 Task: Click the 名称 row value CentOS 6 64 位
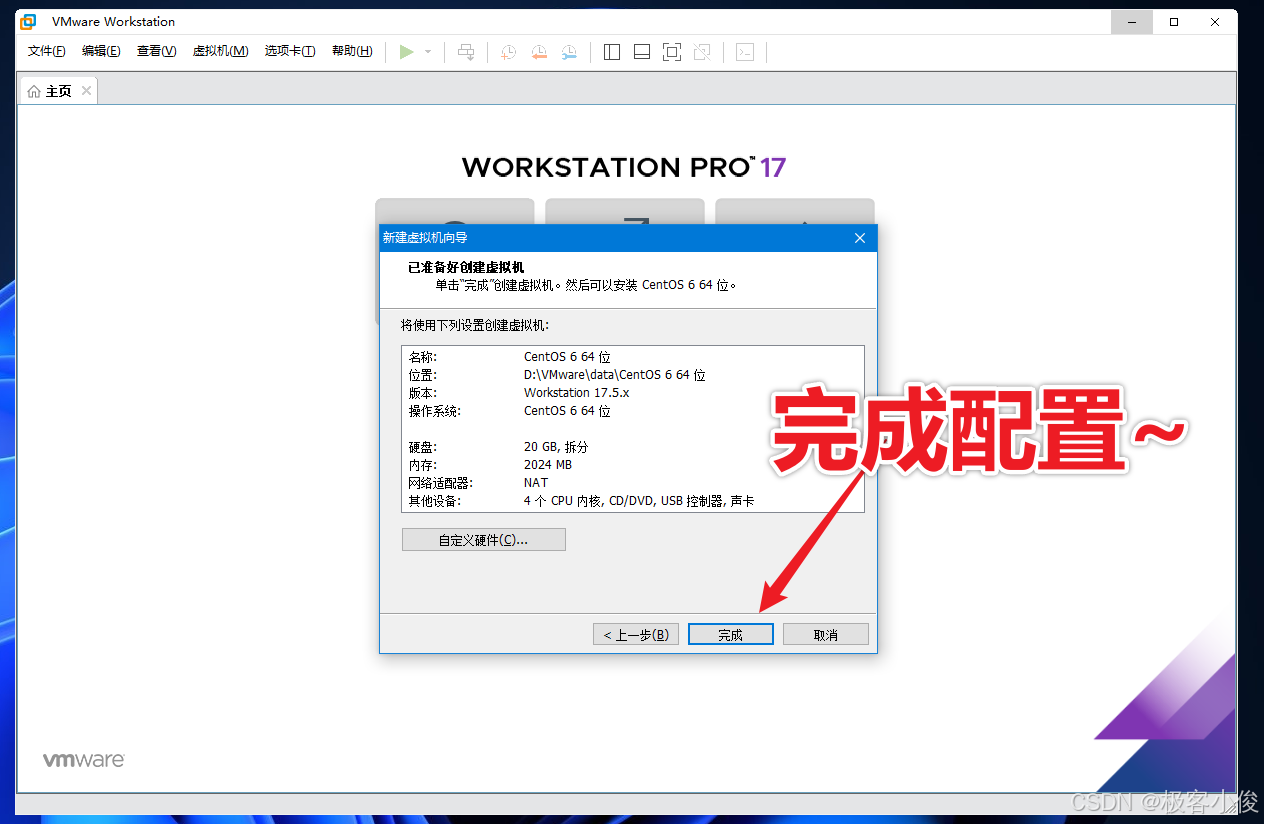tap(567, 357)
